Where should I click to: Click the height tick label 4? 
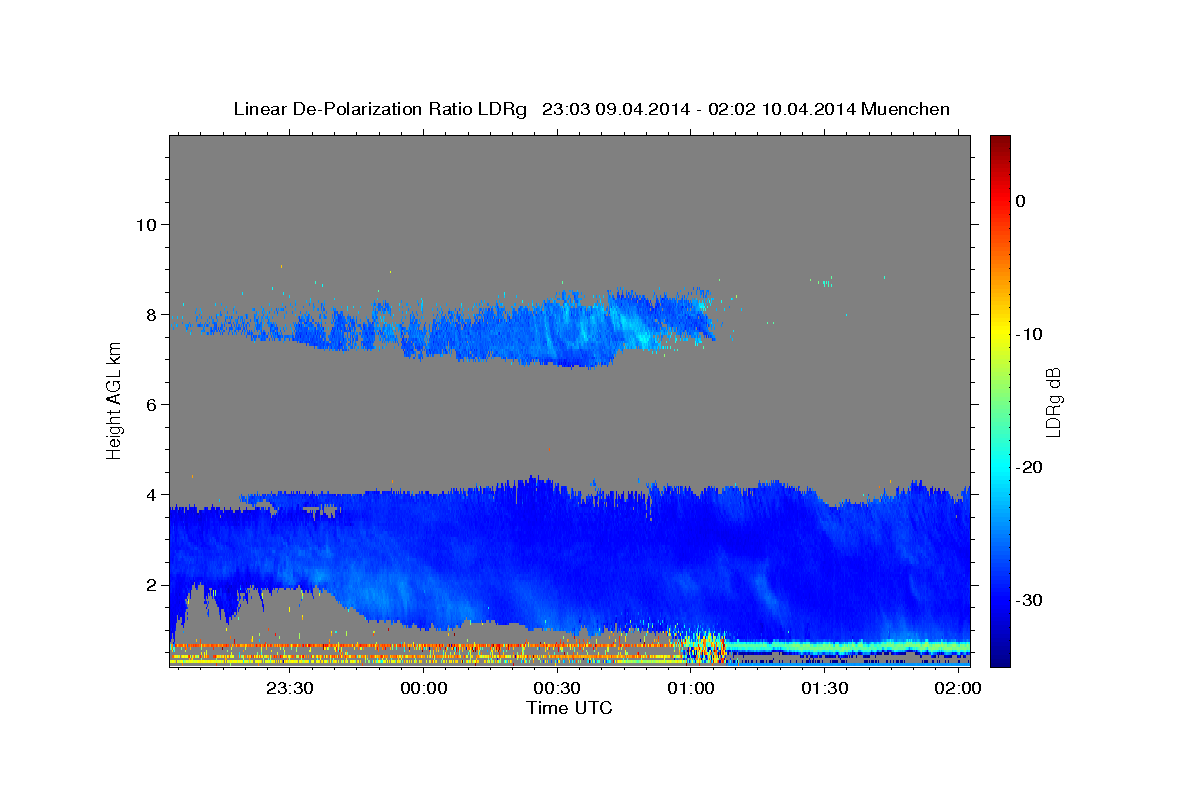[151, 494]
